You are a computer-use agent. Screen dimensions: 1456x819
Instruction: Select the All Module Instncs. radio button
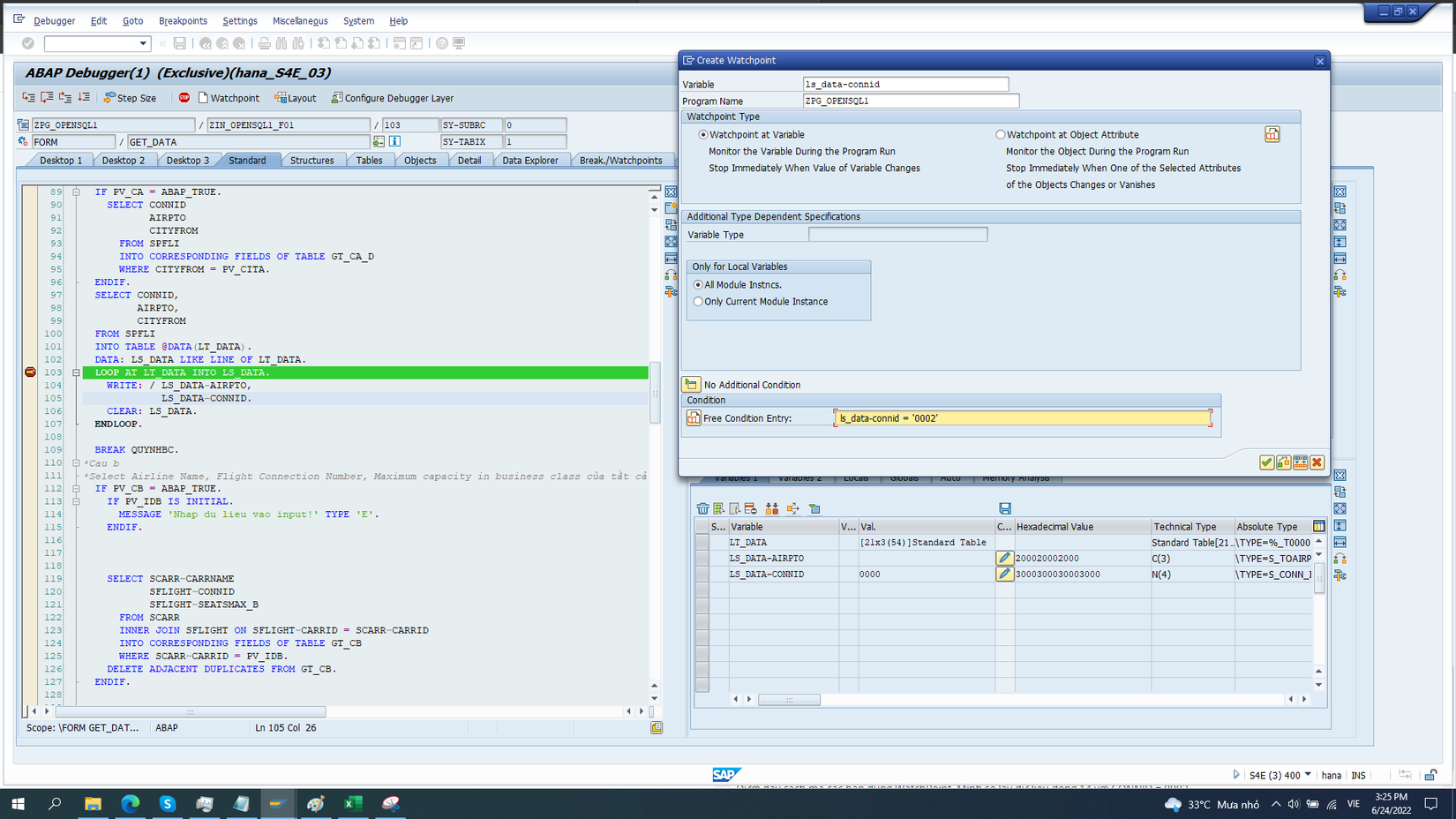pyautogui.click(x=698, y=284)
